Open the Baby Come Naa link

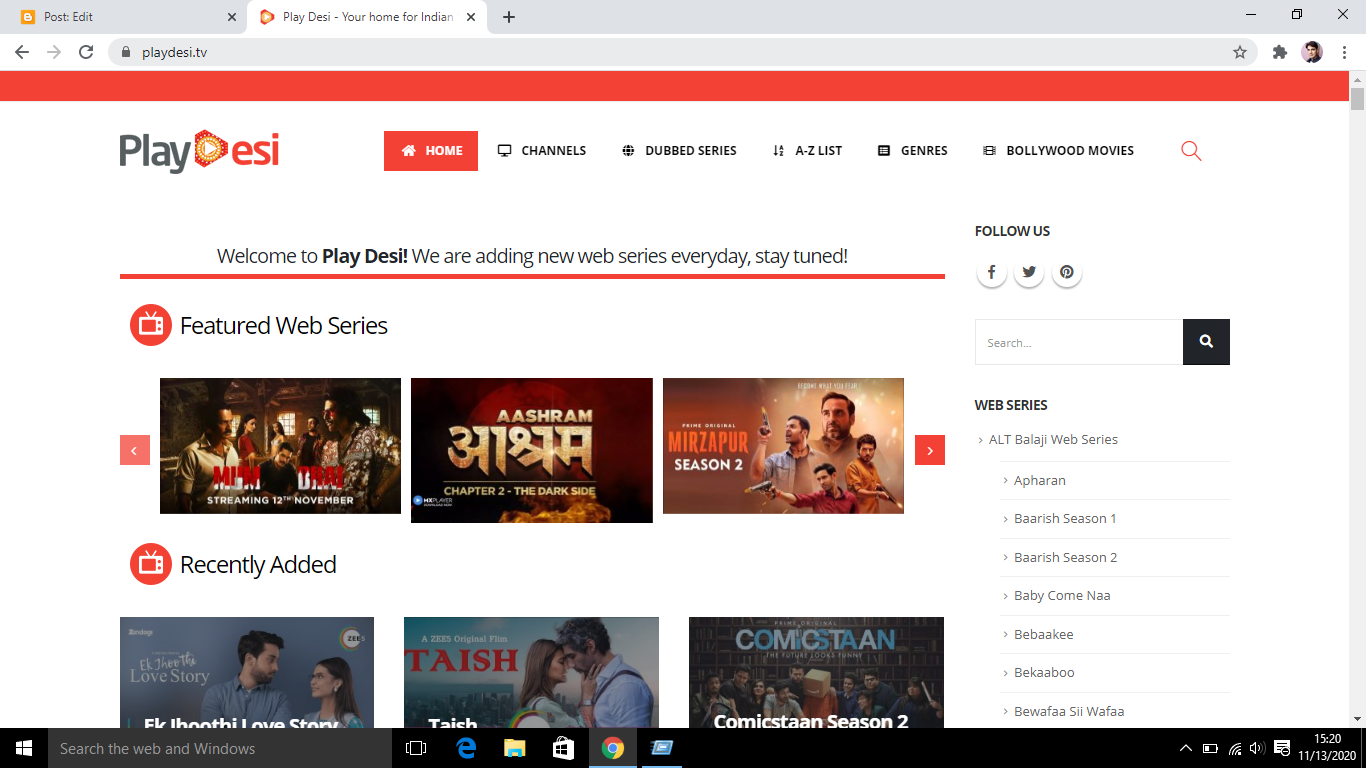1062,596
